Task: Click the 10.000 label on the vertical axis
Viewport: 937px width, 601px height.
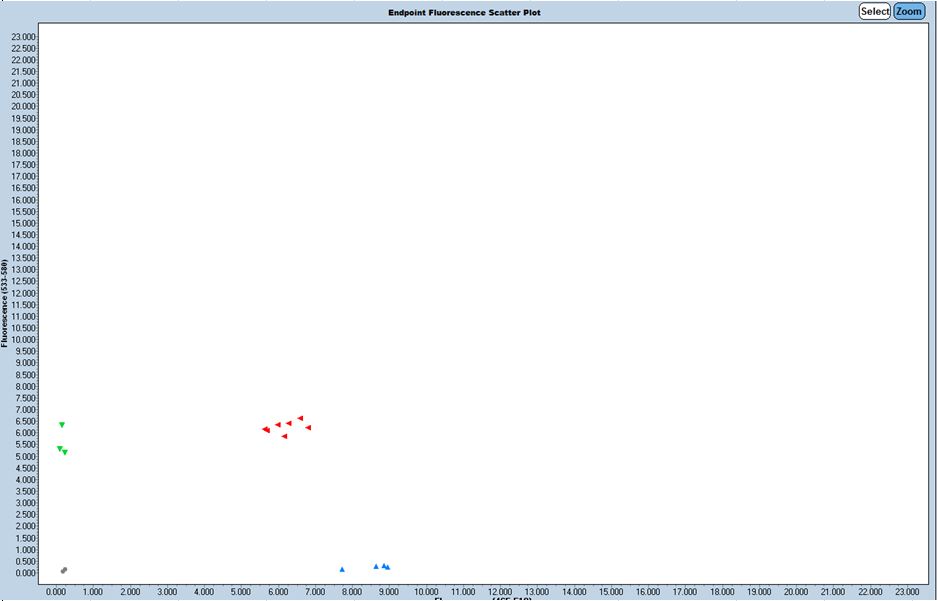Action: tap(23, 340)
